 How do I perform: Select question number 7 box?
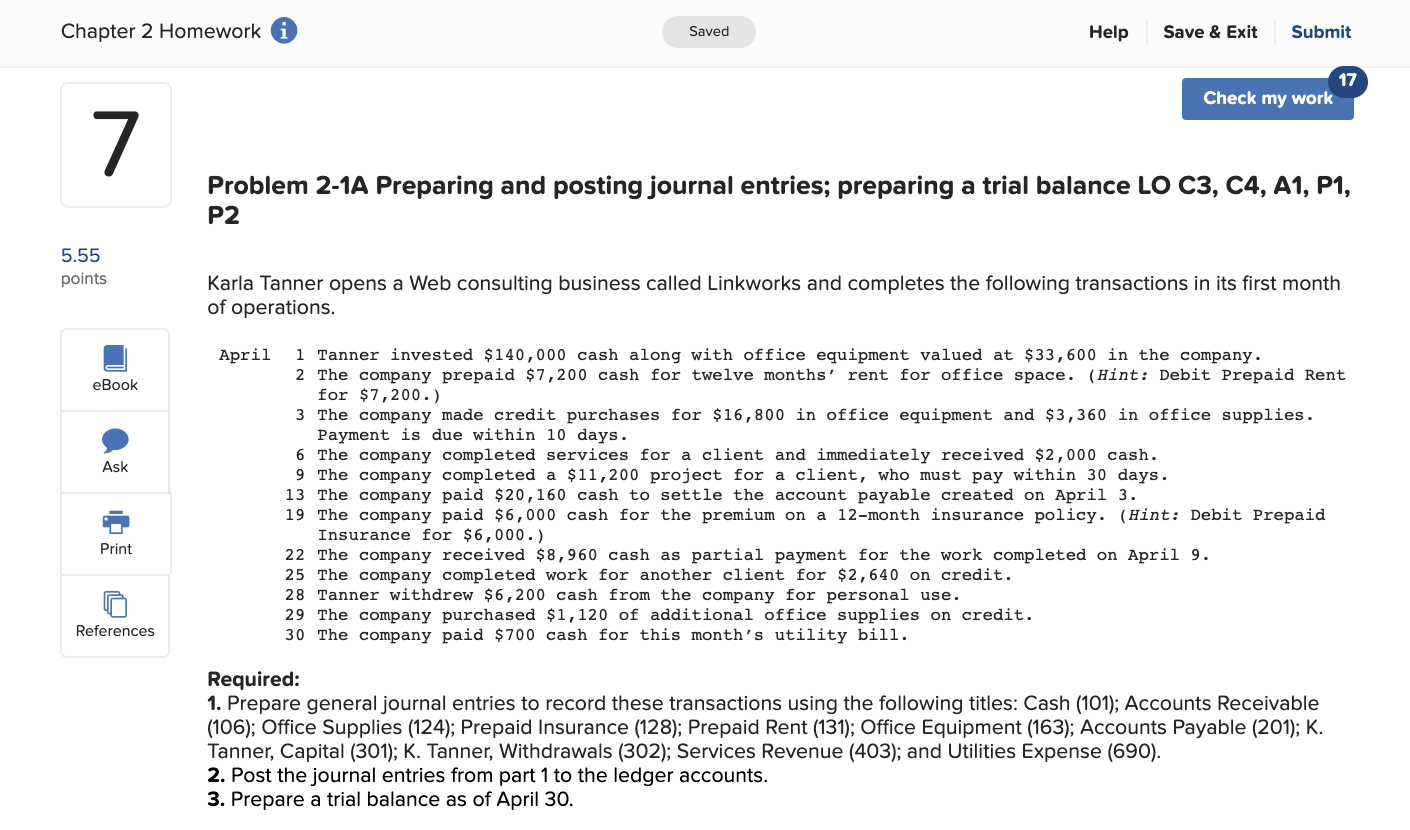coord(116,145)
